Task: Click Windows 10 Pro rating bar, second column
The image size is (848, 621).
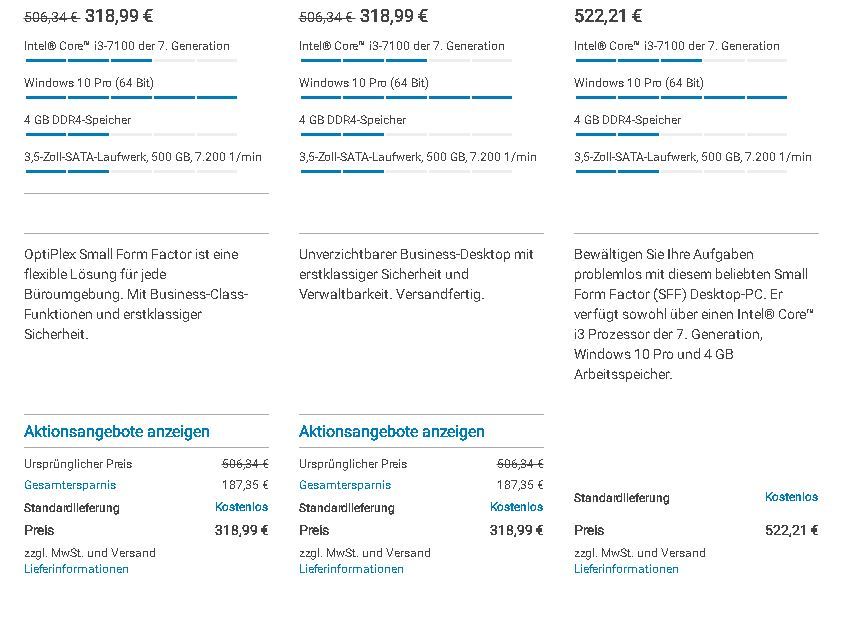Action: 405,98
